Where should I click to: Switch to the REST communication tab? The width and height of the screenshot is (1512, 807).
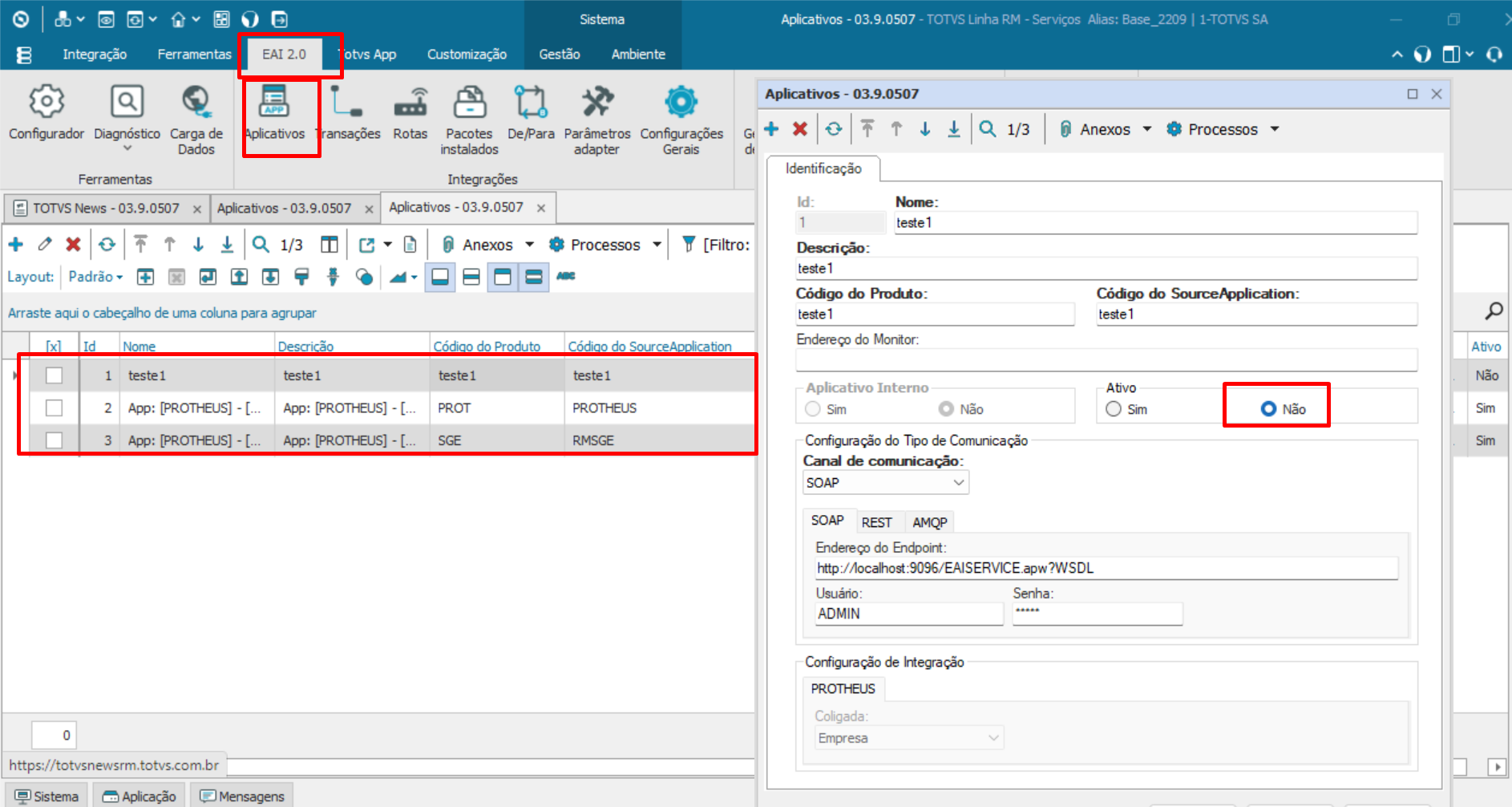(x=876, y=522)
